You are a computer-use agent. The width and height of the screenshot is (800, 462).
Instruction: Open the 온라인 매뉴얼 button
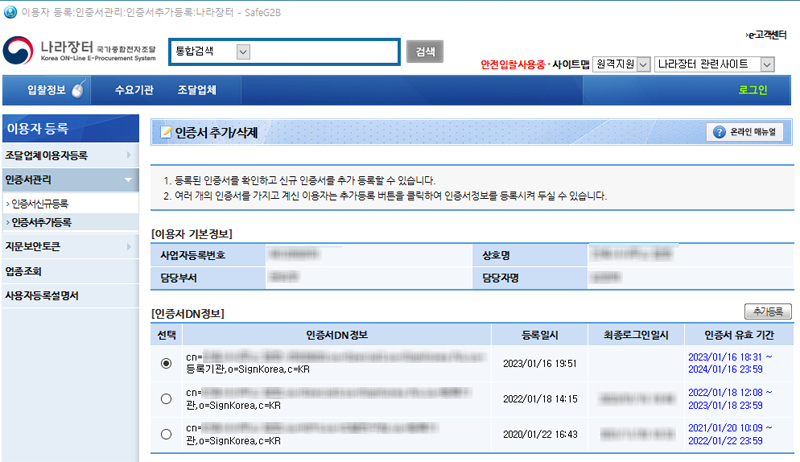[745, 132]
